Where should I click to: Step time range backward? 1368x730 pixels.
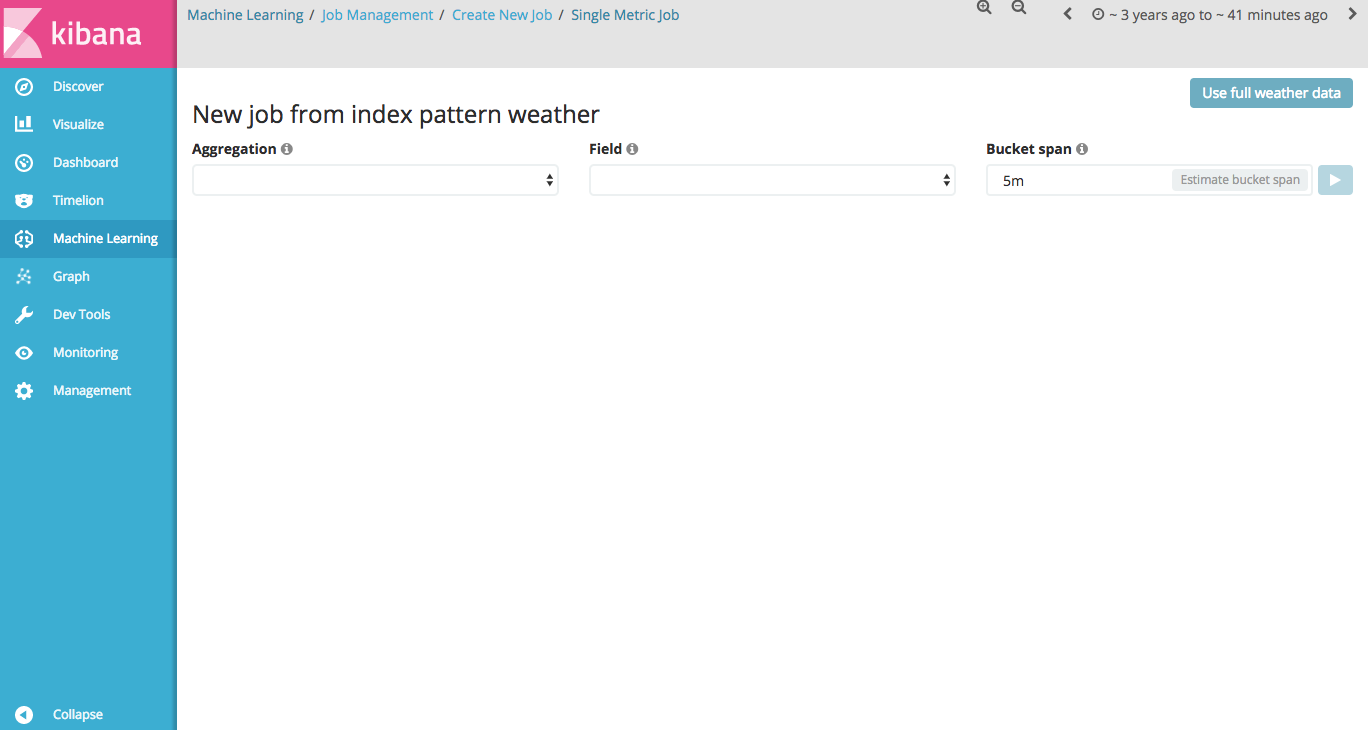pos(1068,14)
